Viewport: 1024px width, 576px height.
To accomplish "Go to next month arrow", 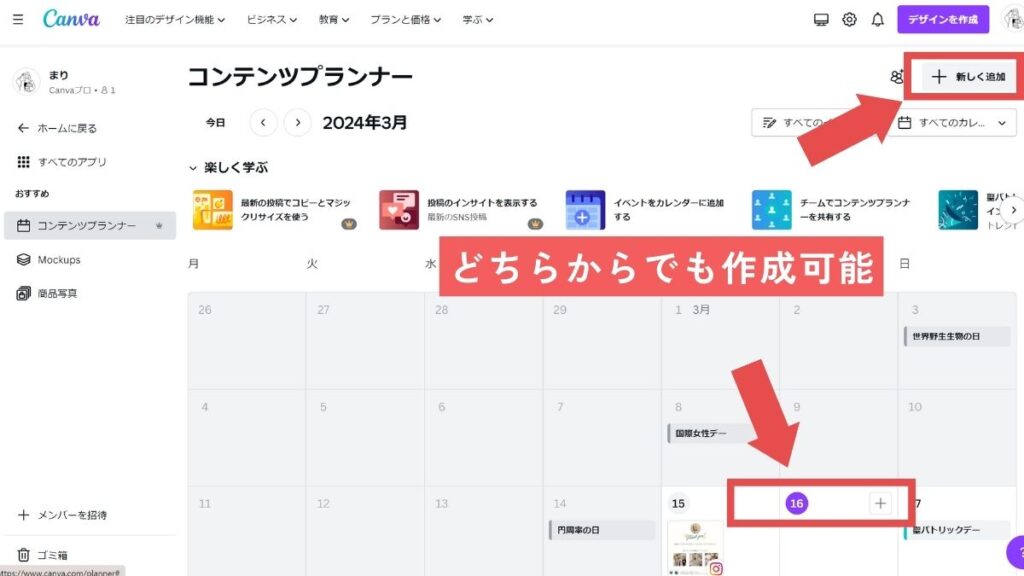I will (298, 123).
